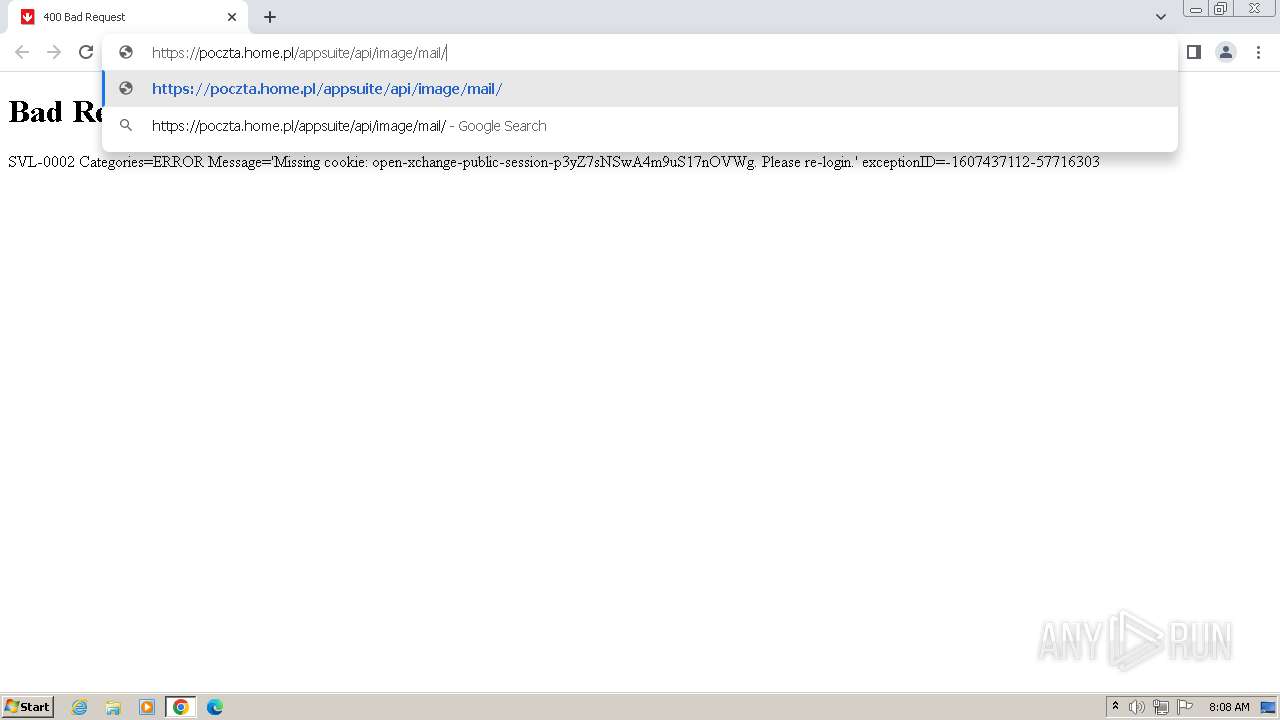Toggle the browser side panel

(1194, 52)
